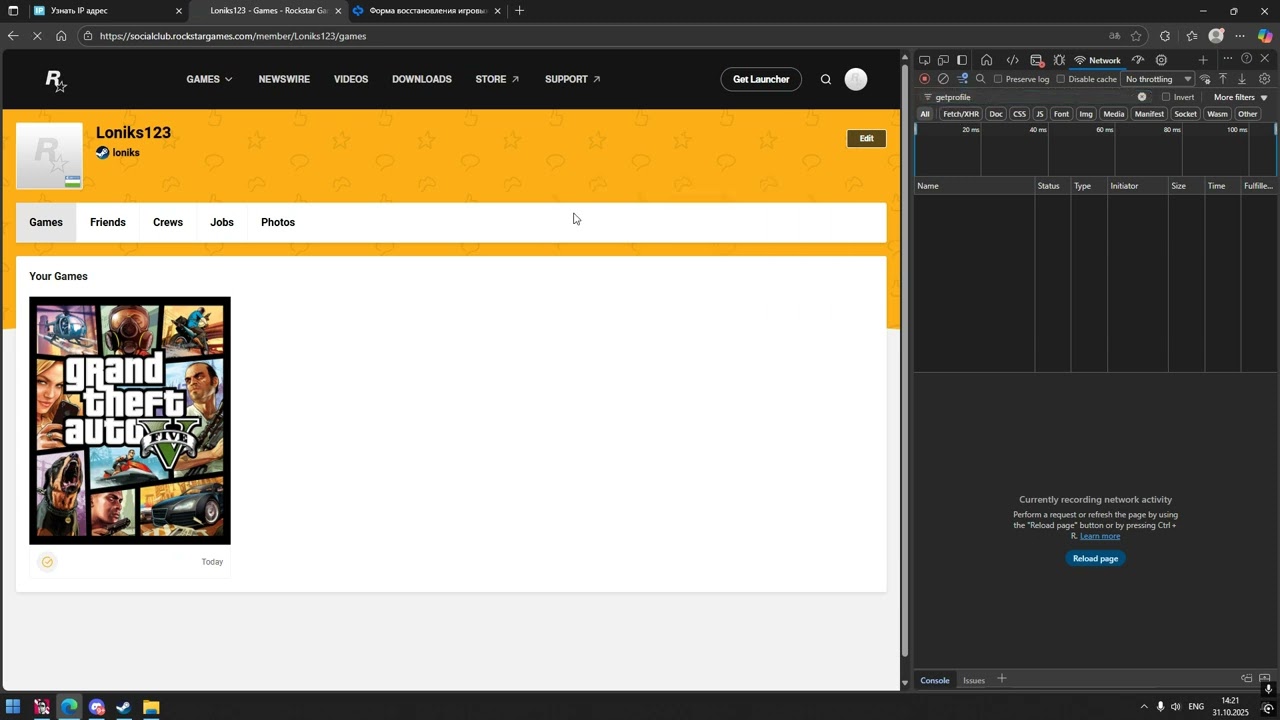Image resolution: width=1280 pixels, height=720 pixels.
Task: Add another tool to the DevTools tab bar
Action: pyautogui.click(x=1203, y=60)
